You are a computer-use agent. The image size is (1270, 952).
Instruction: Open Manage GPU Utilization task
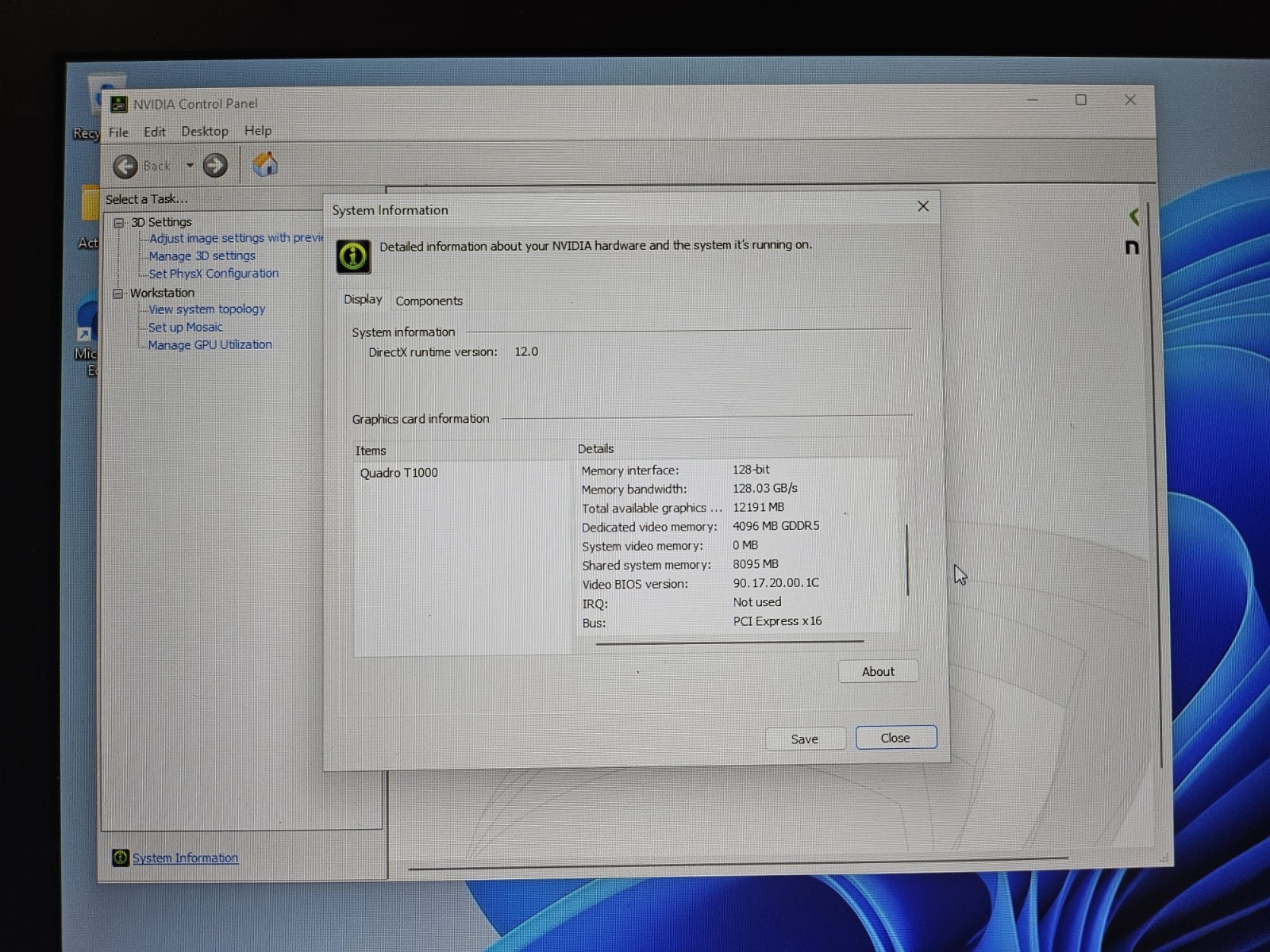click(x=210, y=344)
